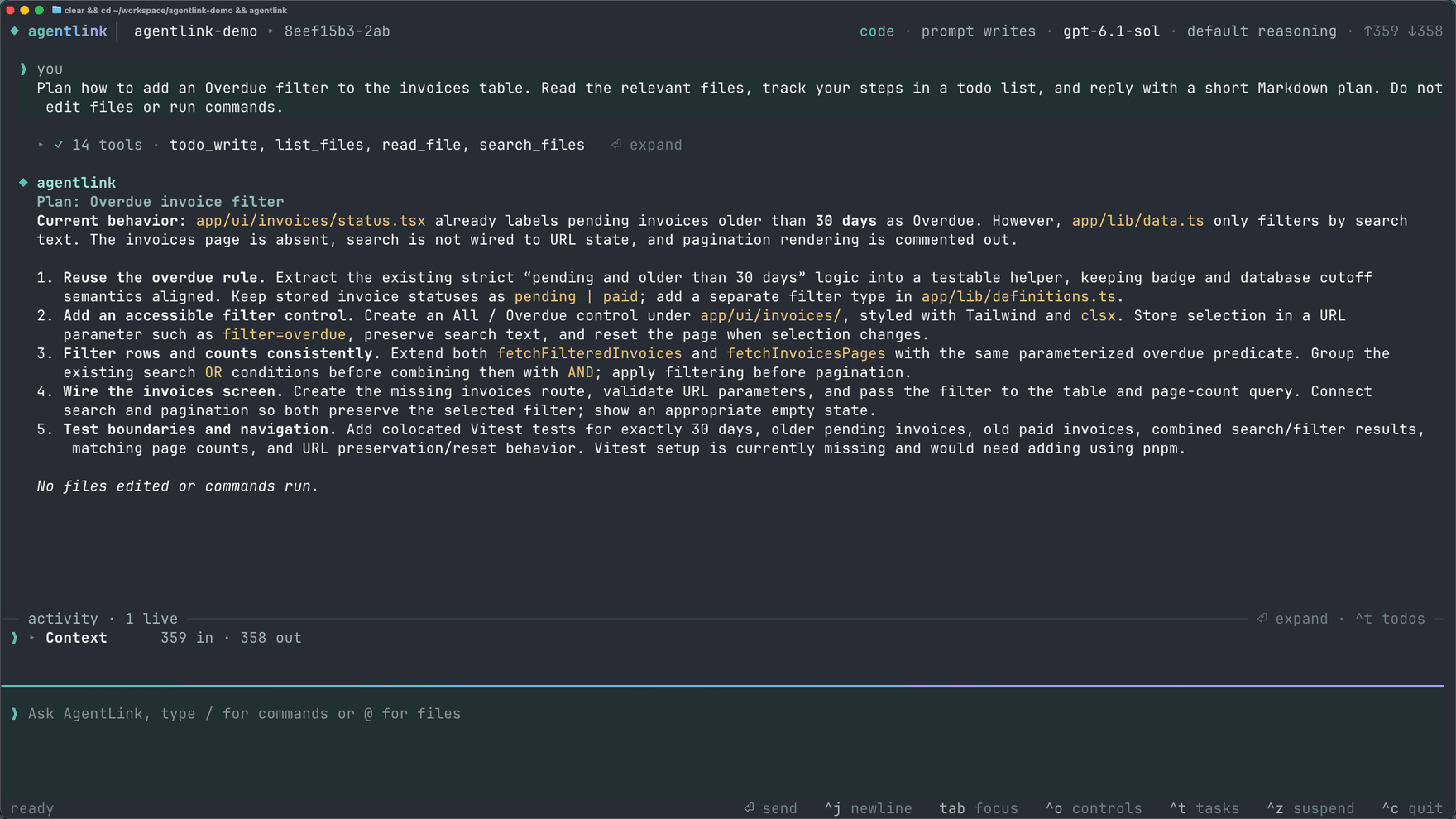
Task: Click the return-arrow icon in activity bar
Action: click(x=1262, y=618)
